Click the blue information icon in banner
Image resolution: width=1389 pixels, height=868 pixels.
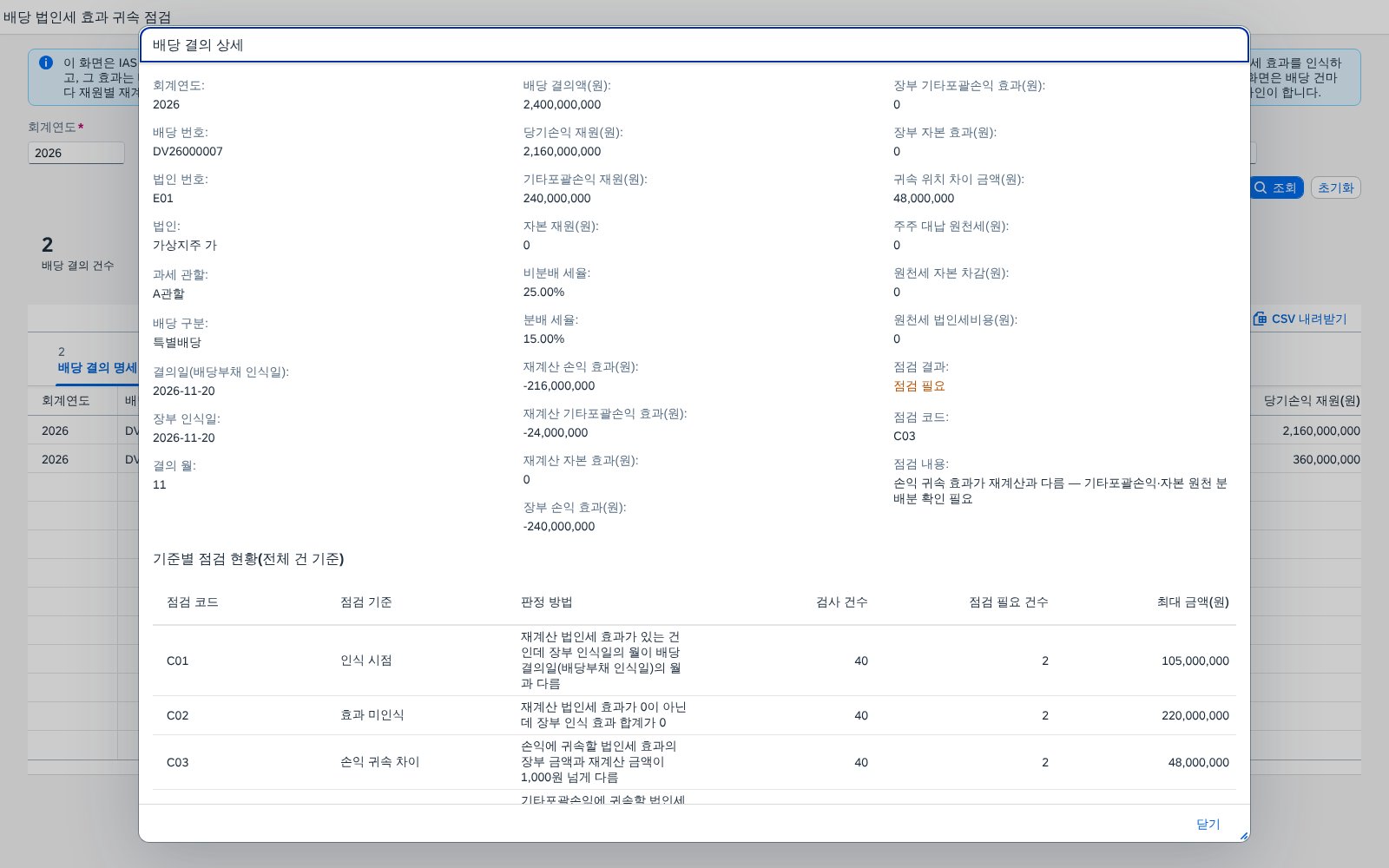pos(46,62)
